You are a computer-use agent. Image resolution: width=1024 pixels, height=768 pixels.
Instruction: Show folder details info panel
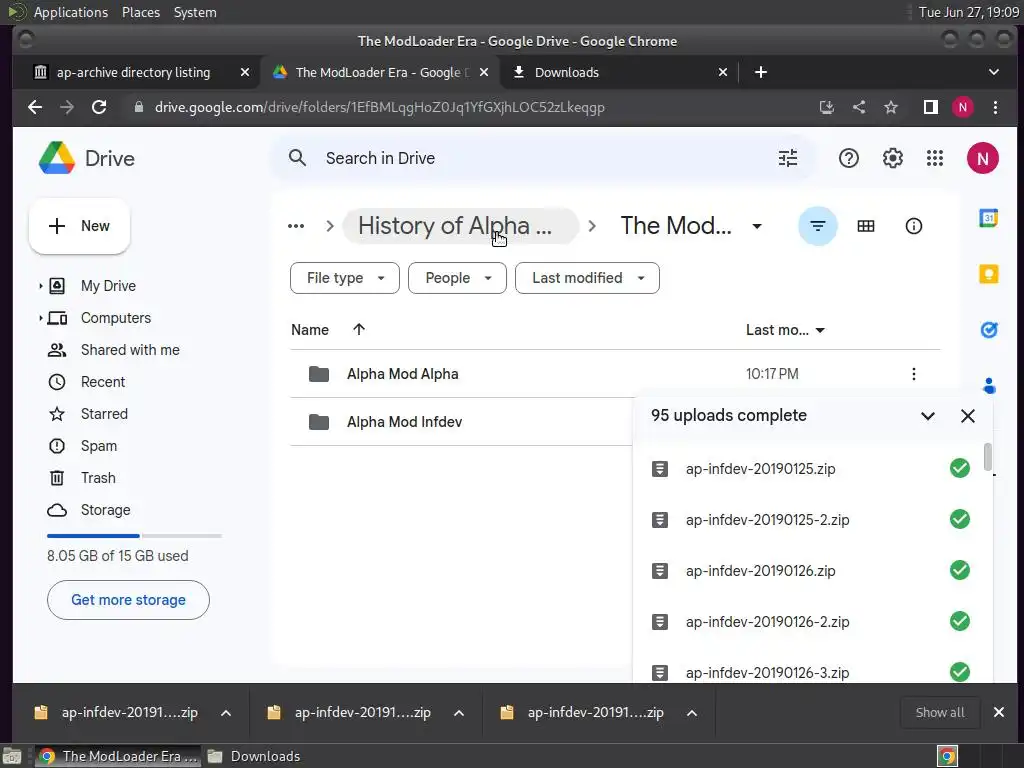point(913,226)
